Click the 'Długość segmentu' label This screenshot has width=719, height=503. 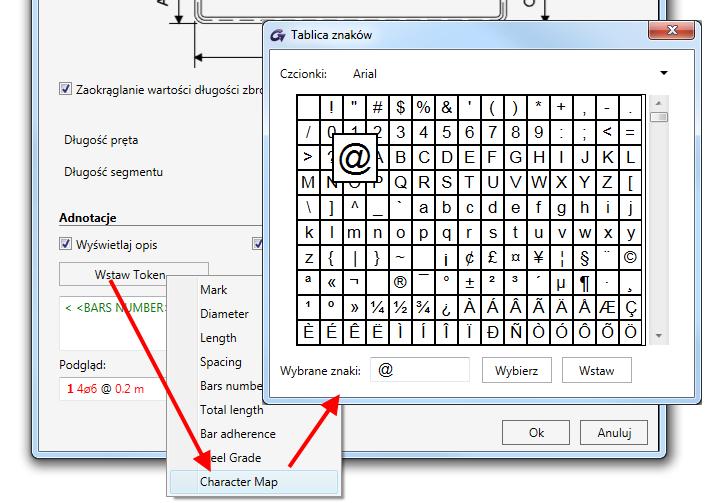pos(113,172)
